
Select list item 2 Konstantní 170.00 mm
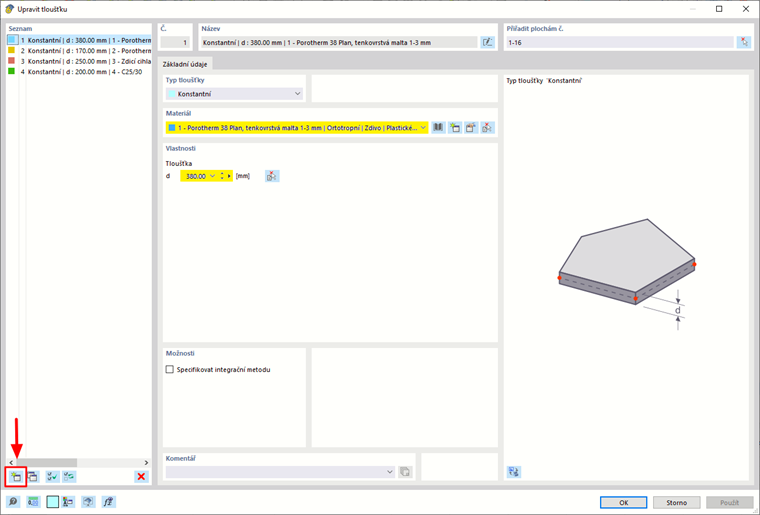click(79, 50)
